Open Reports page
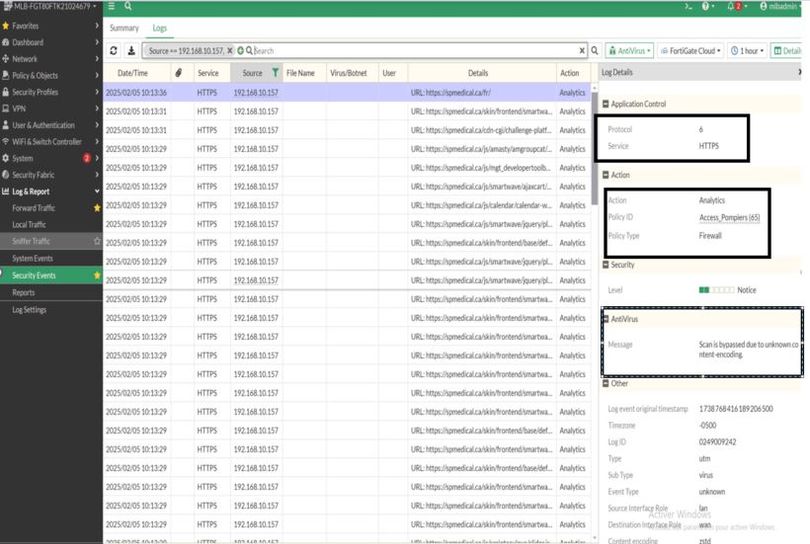This screenshot has height=544, width=810. (23, 292)
